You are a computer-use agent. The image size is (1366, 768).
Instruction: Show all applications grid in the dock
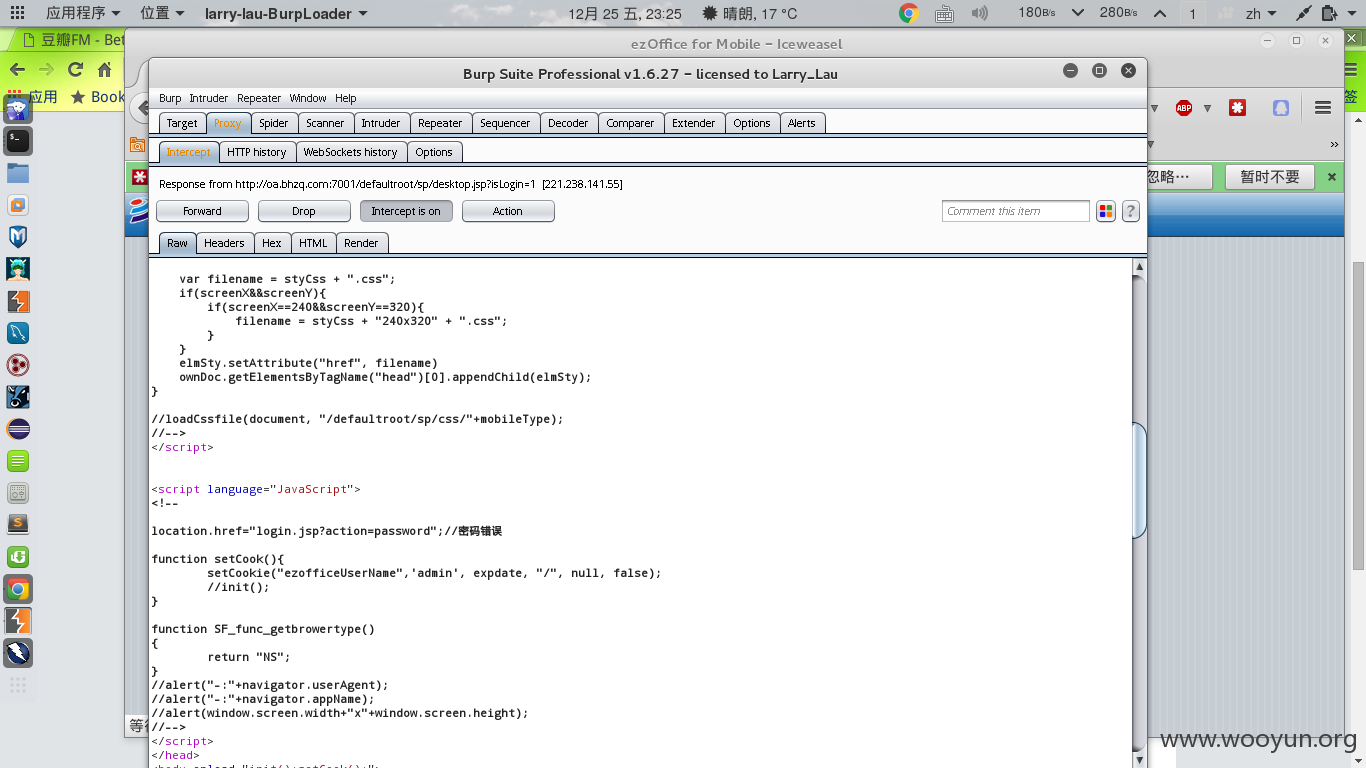point(18,685)
